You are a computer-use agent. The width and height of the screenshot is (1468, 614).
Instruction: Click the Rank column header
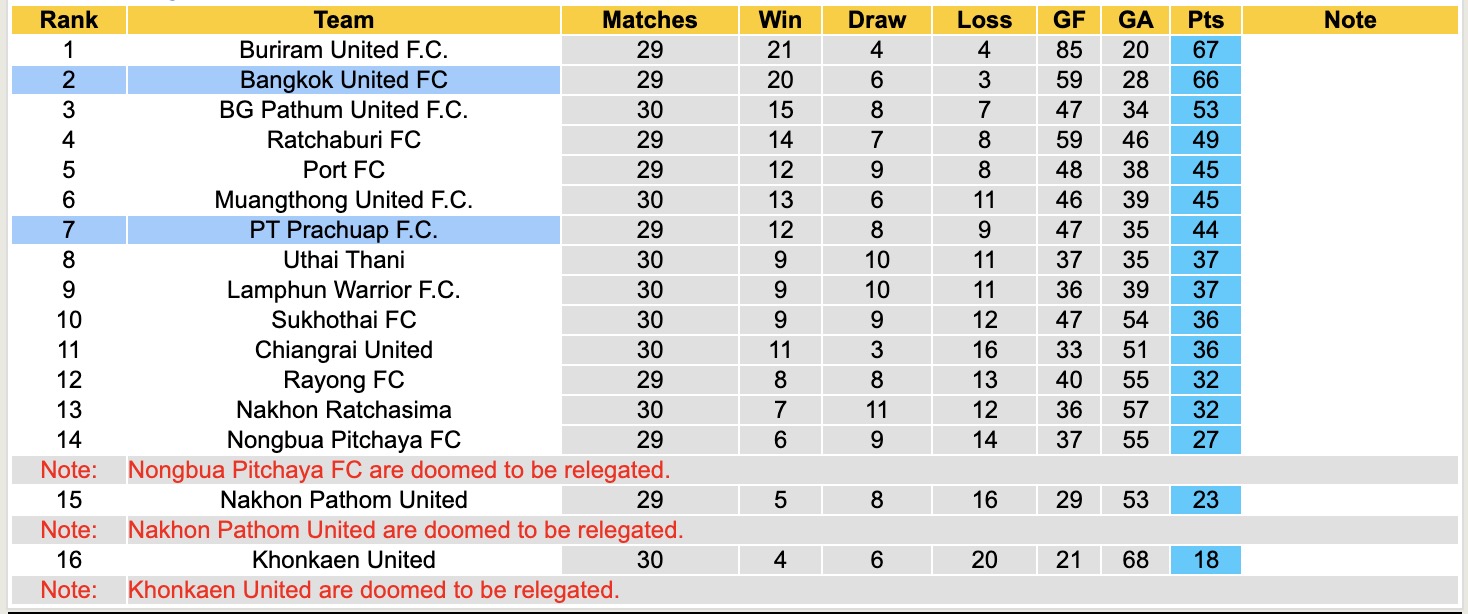click(68, 20)
